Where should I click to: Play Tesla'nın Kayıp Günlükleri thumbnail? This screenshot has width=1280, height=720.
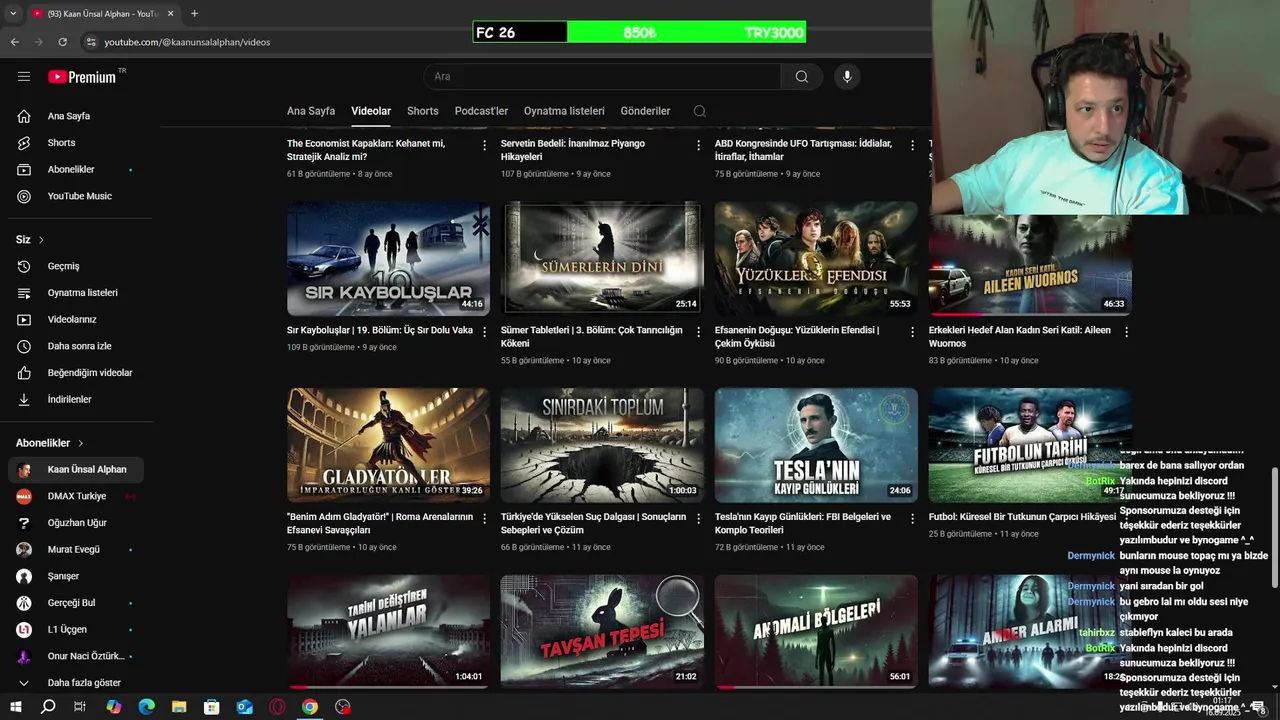pyautogui.click(x=816, y=445)
